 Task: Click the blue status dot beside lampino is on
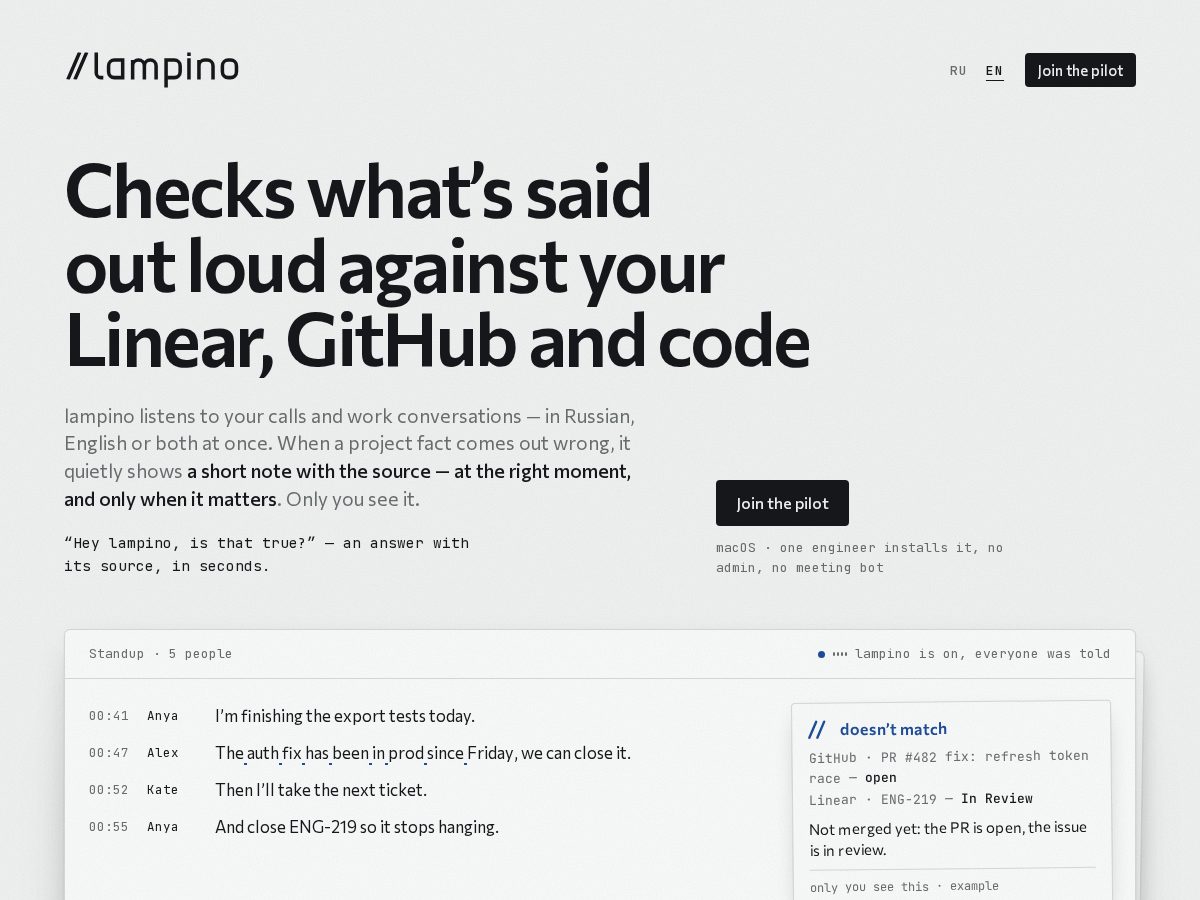coord(821,654)
